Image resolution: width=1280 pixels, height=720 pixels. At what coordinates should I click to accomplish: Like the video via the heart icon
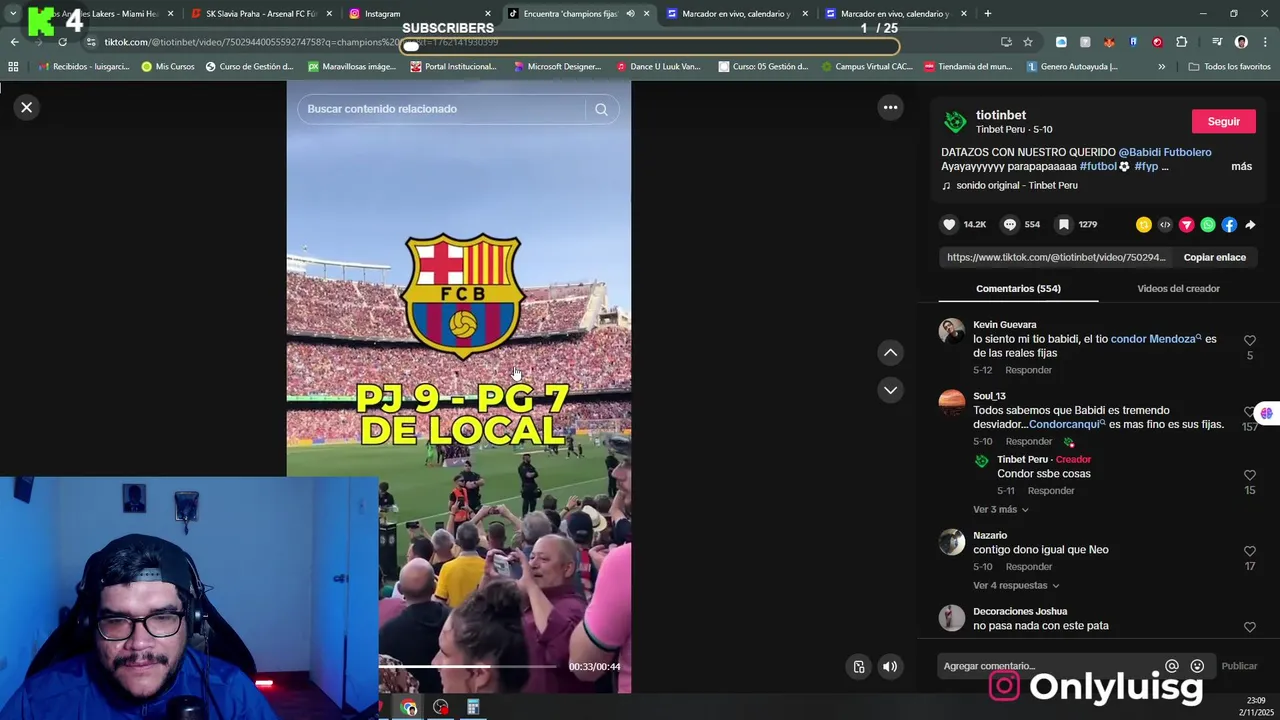click(950, 225)
